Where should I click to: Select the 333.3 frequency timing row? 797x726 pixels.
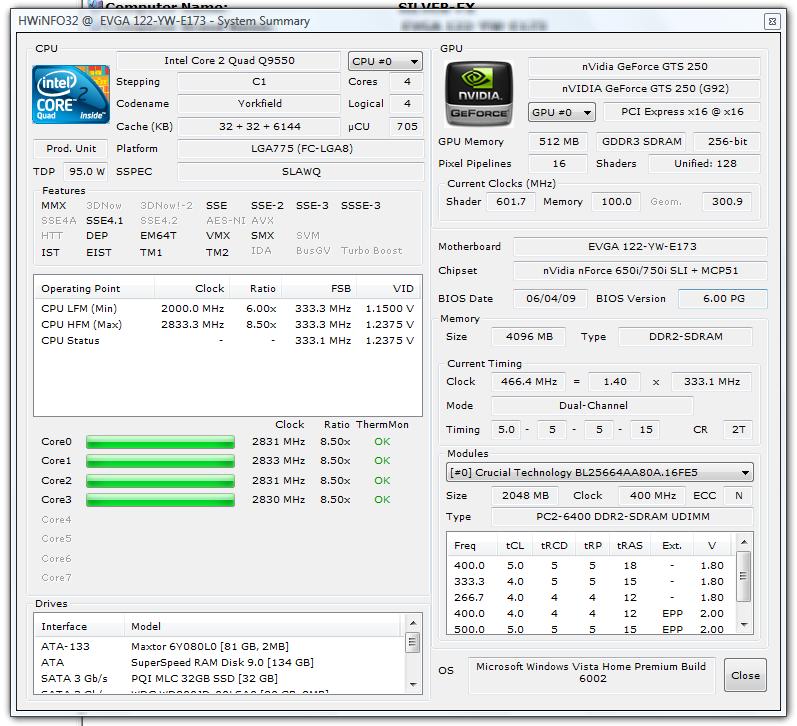pyautogui.click(x=591, y=582)
